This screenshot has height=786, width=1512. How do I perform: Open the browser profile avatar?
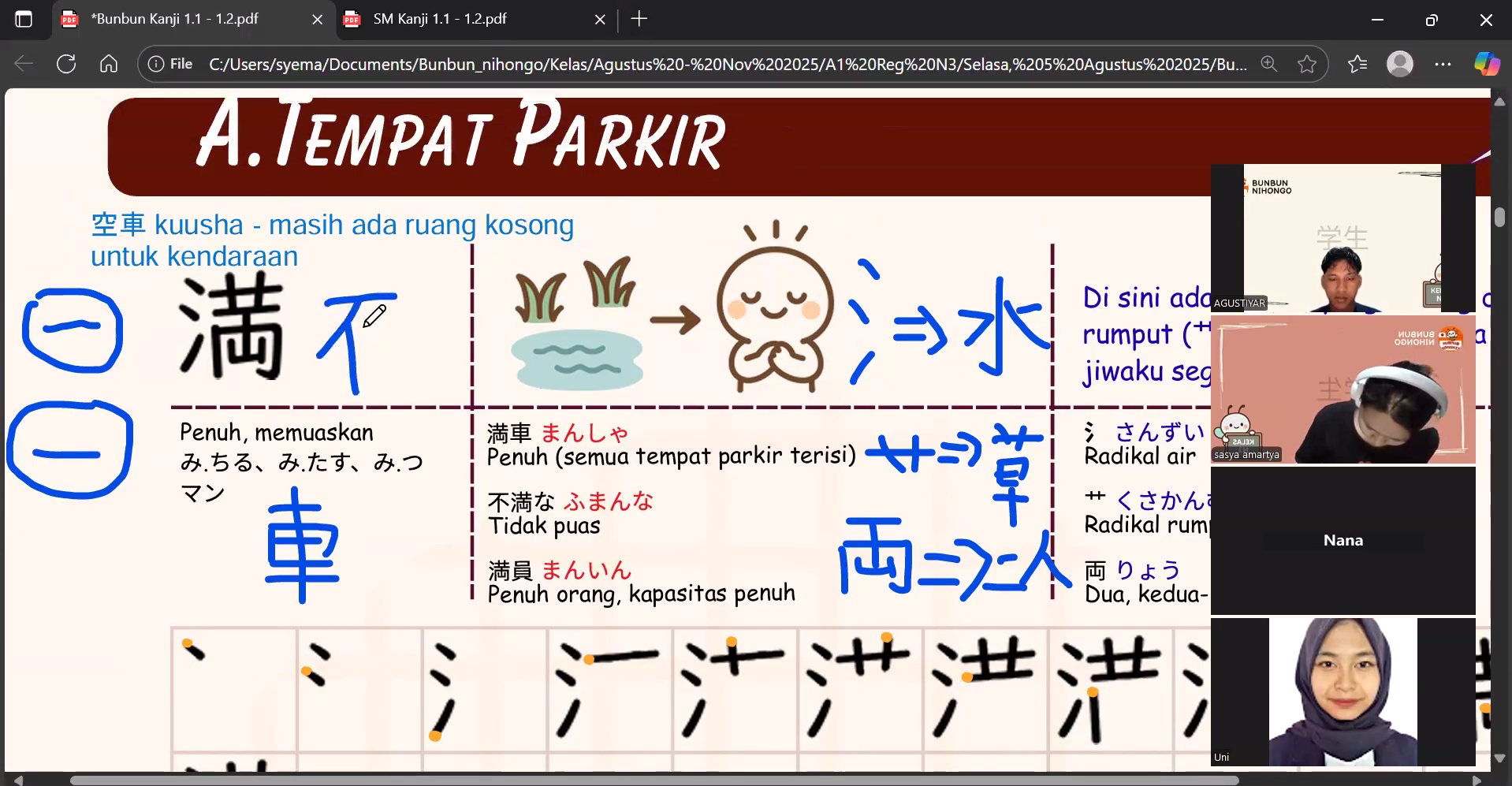pos(1399,64)
